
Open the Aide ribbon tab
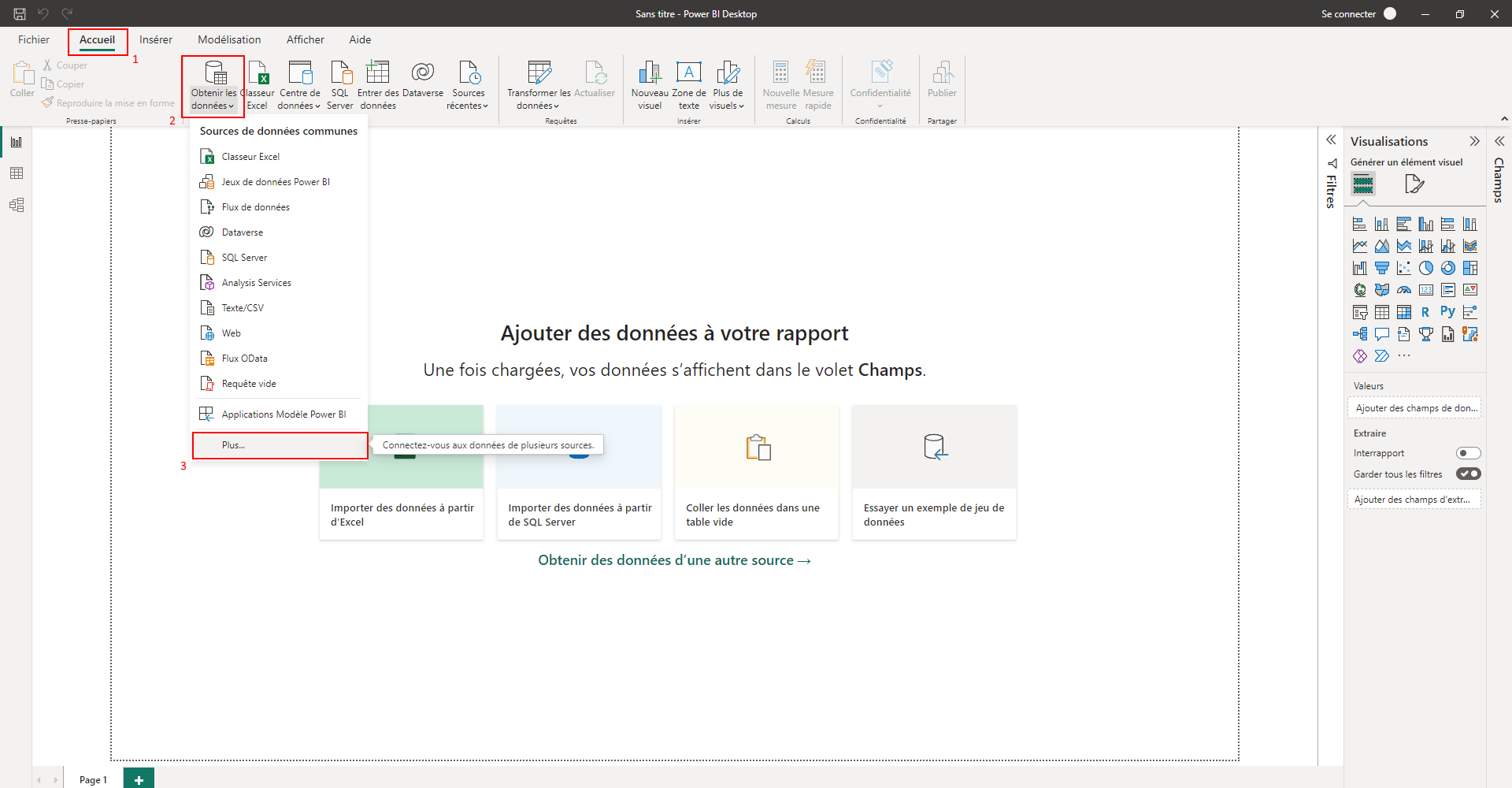[x=360, y=39]
